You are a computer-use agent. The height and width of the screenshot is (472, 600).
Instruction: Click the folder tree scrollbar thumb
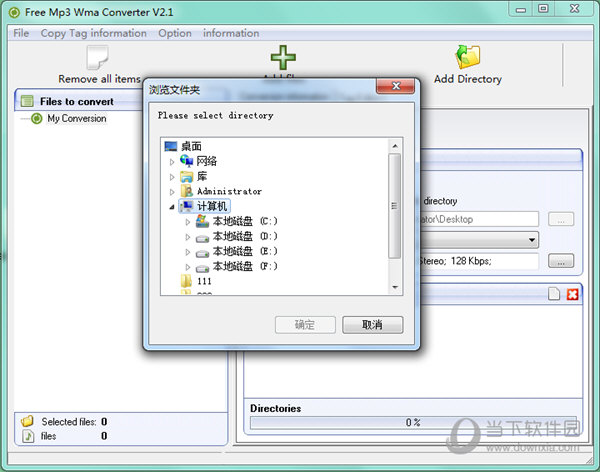(395, 206)
